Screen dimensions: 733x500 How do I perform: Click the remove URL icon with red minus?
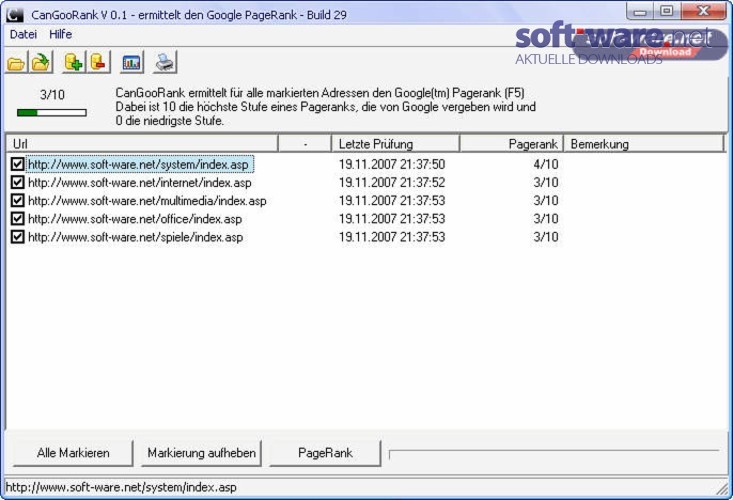tap(99, 62)
